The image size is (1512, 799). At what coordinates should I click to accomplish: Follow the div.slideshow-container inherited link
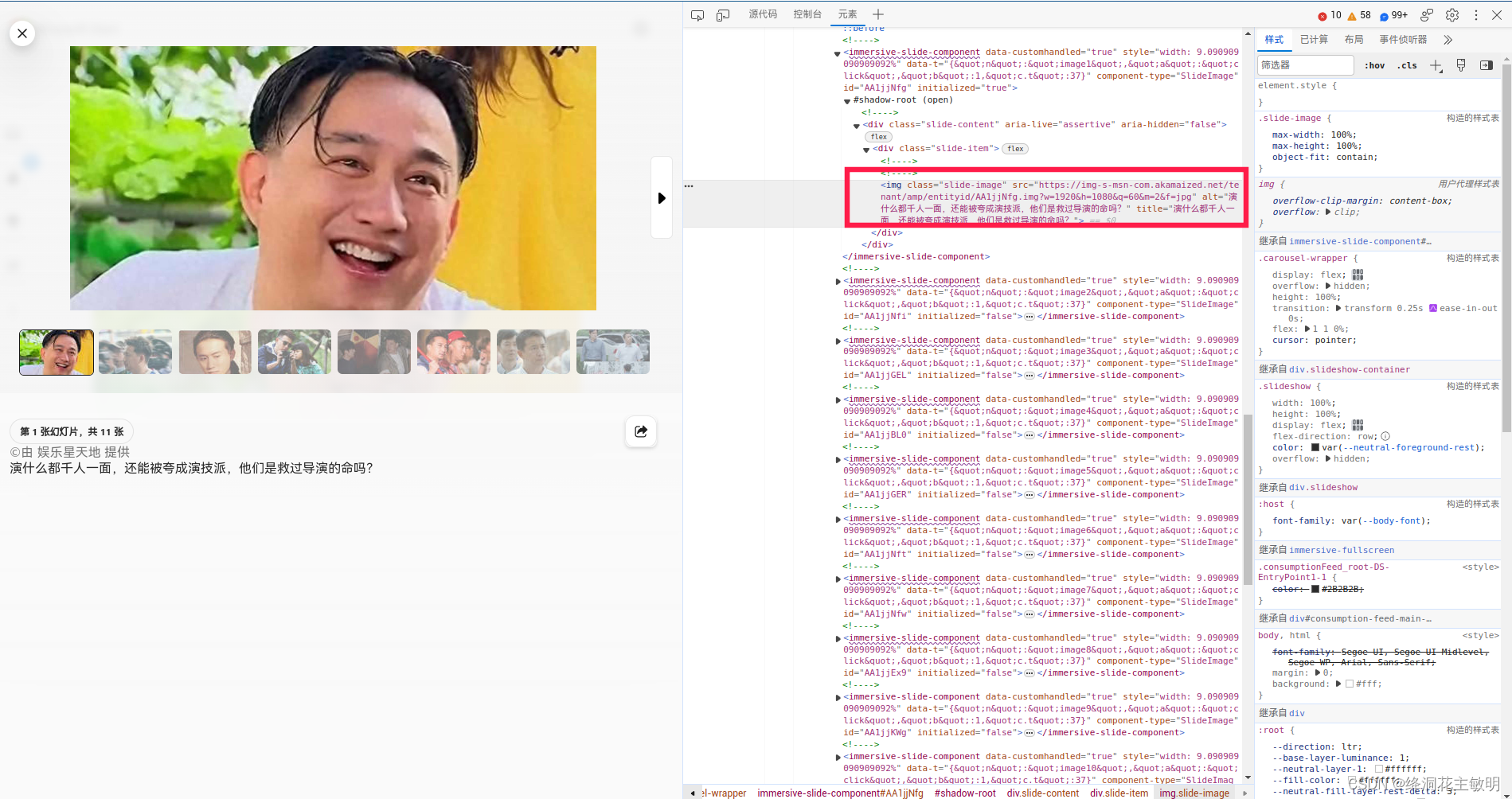click(x=1349, y=369)
